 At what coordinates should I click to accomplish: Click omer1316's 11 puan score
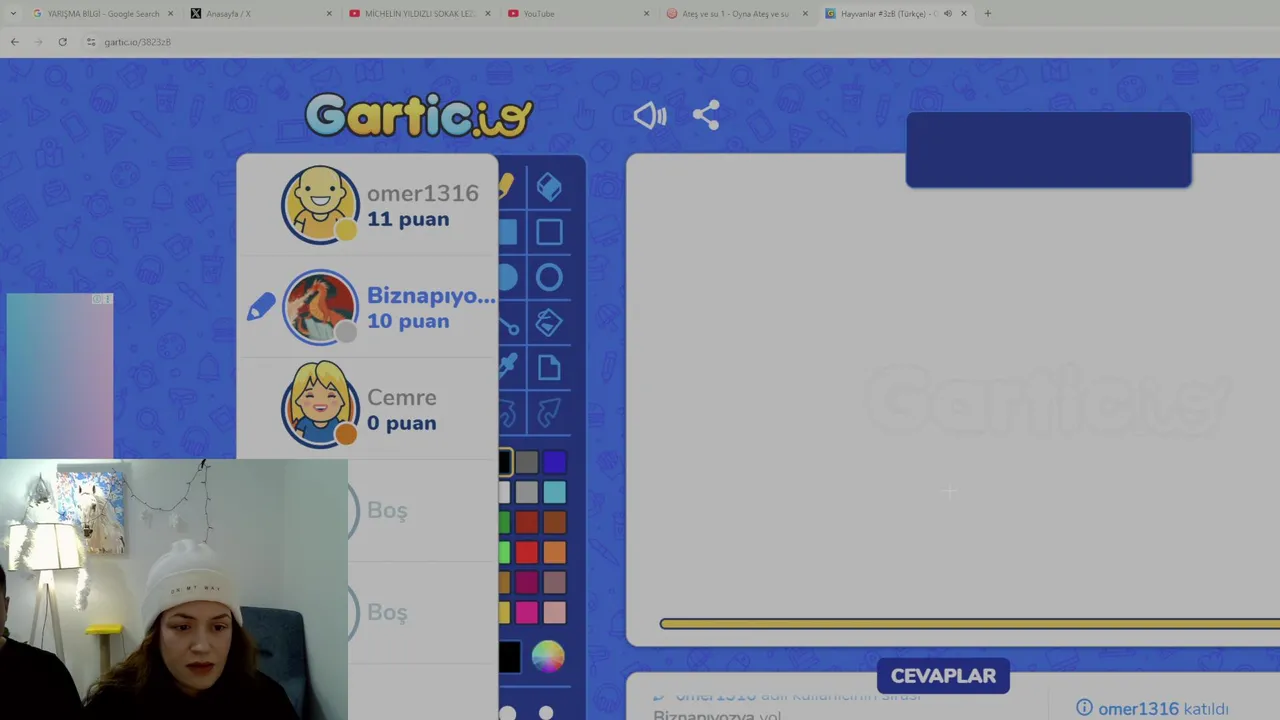(408, 219)
